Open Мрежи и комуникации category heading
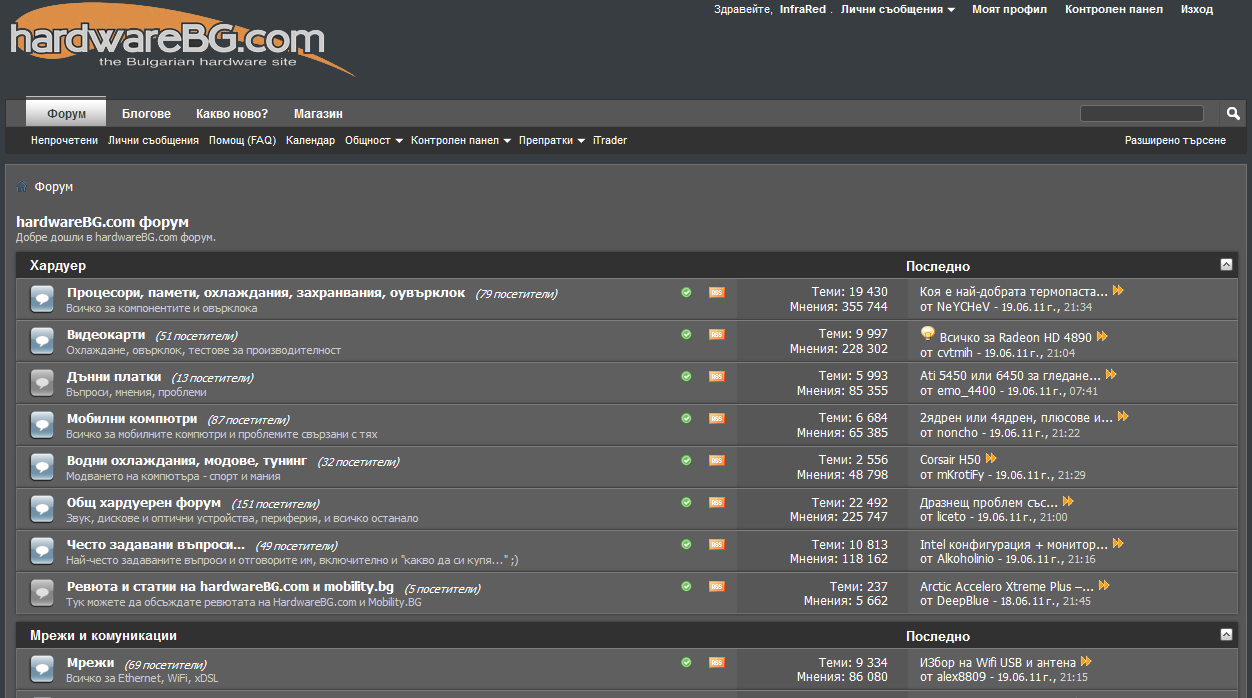This screenshot has height=698, width=1252. (x=104, y=635)
